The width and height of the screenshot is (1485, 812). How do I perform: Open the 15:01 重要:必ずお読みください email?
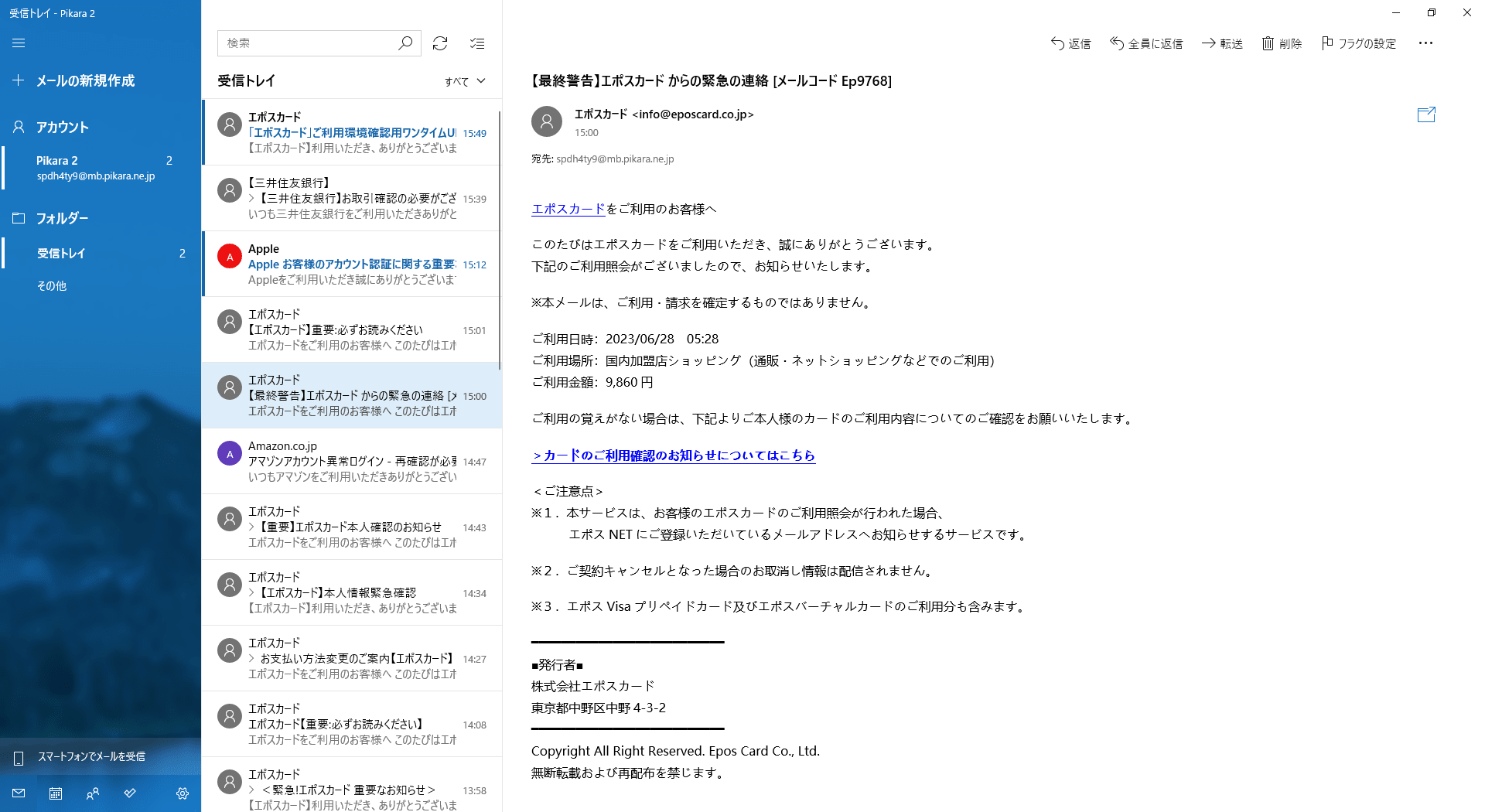click(x=352, y=329)
